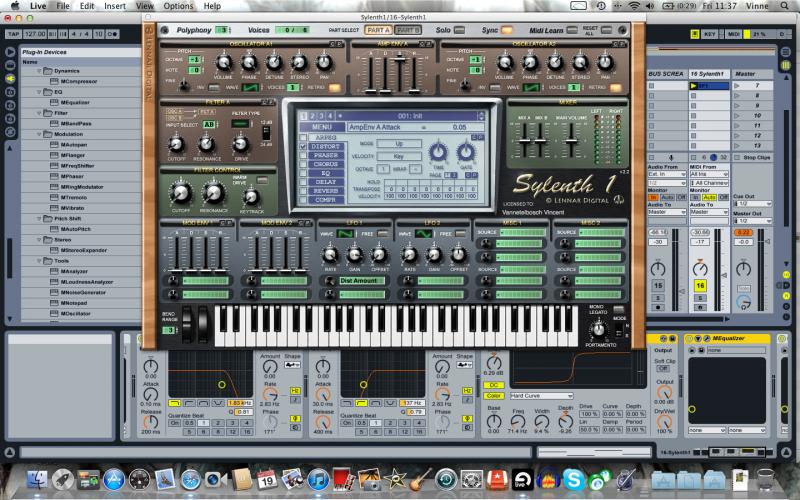Select PART B in Part Select

[408, 30]
